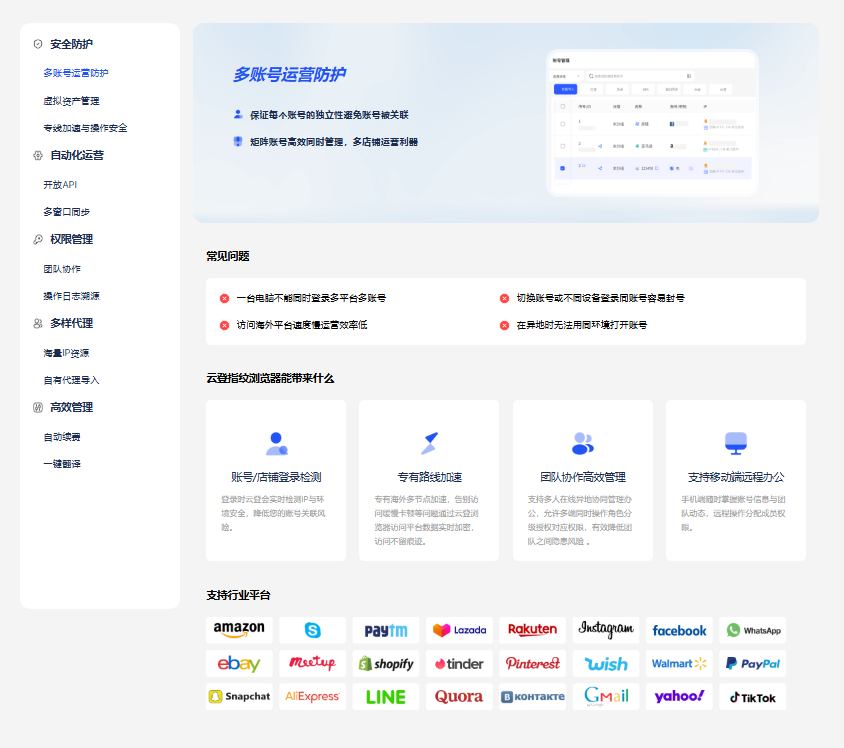
Task: Click the Shopify platform logo
Action: pos(386,664)
